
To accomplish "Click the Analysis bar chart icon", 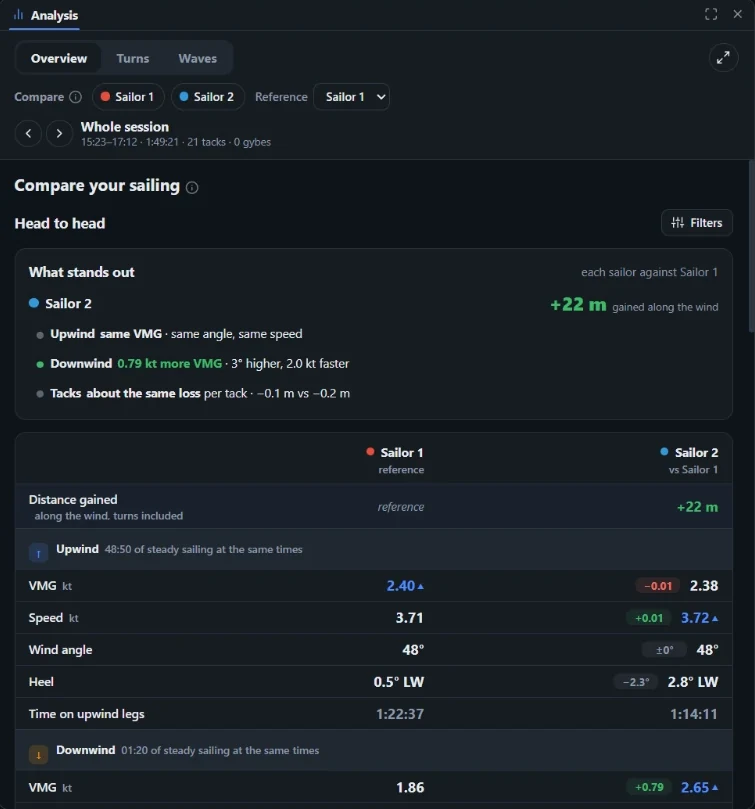I will coord(19,14).
